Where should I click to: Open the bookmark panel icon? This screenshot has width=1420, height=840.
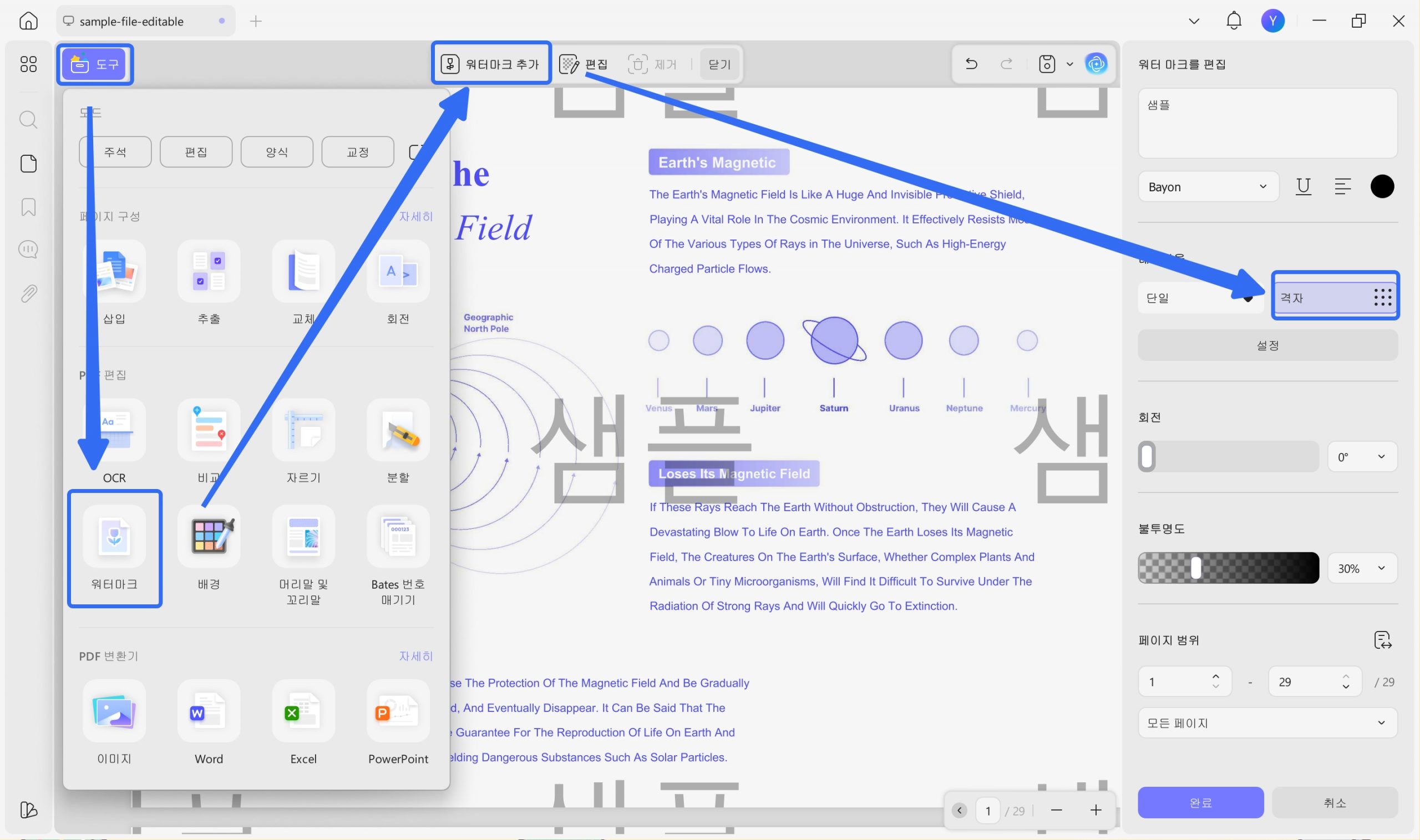(x=28, y=207)
